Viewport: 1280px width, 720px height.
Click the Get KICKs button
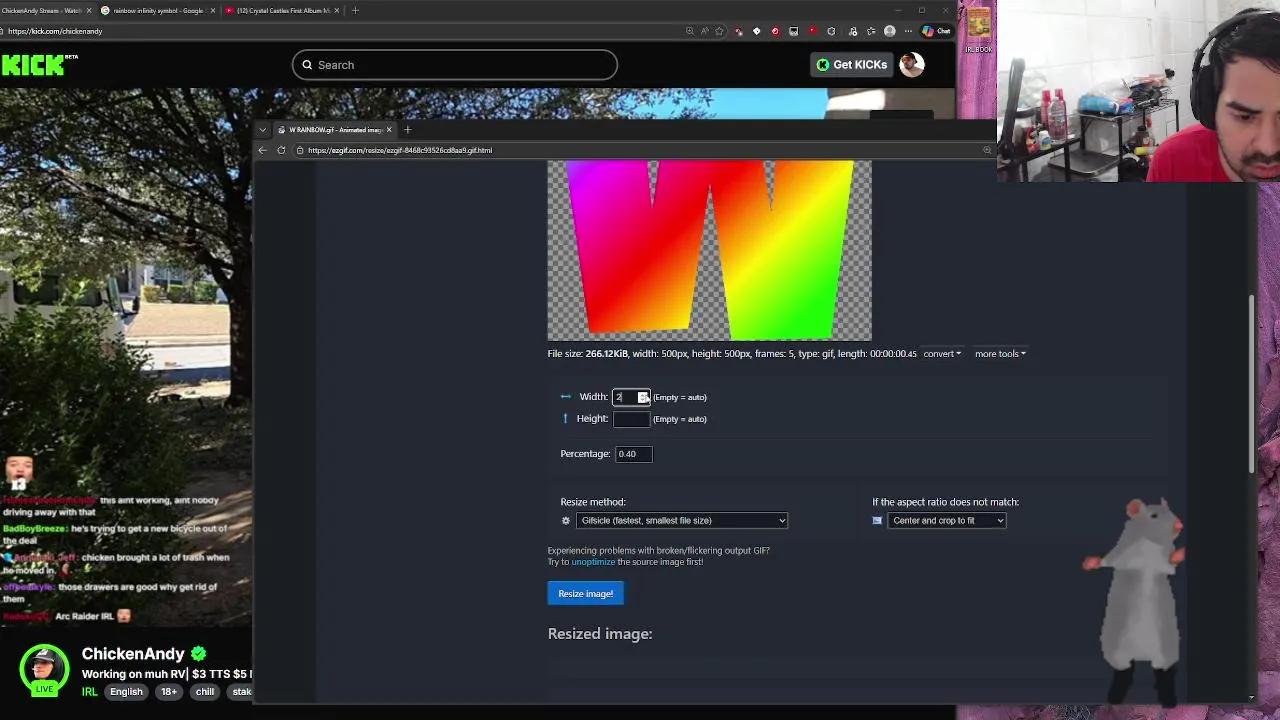(x=851, y=65)
